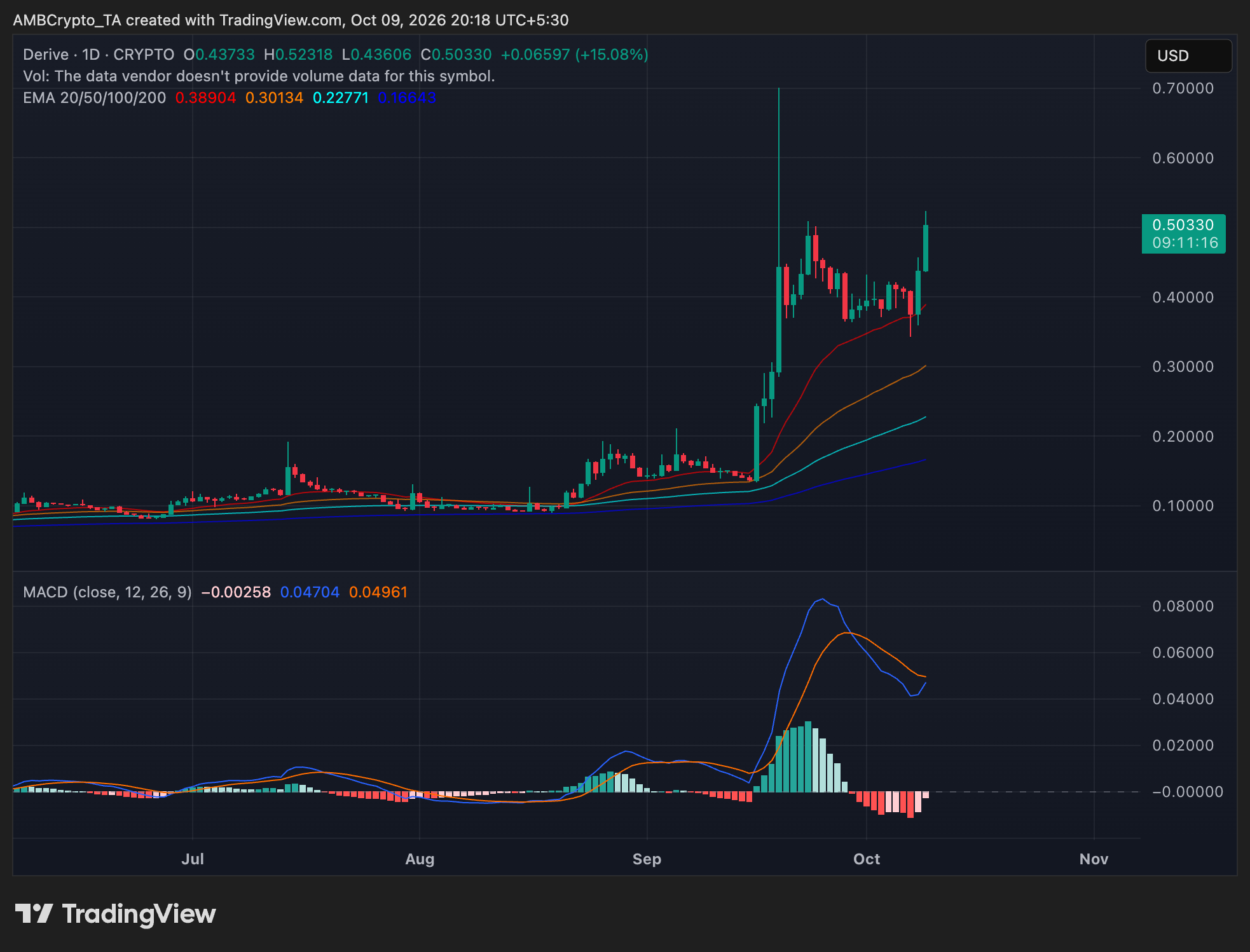1250x952 pixels.
Task: Click the 0.06000 MACD axis label
Action: pyautogui.click(x=1183, y=653)
